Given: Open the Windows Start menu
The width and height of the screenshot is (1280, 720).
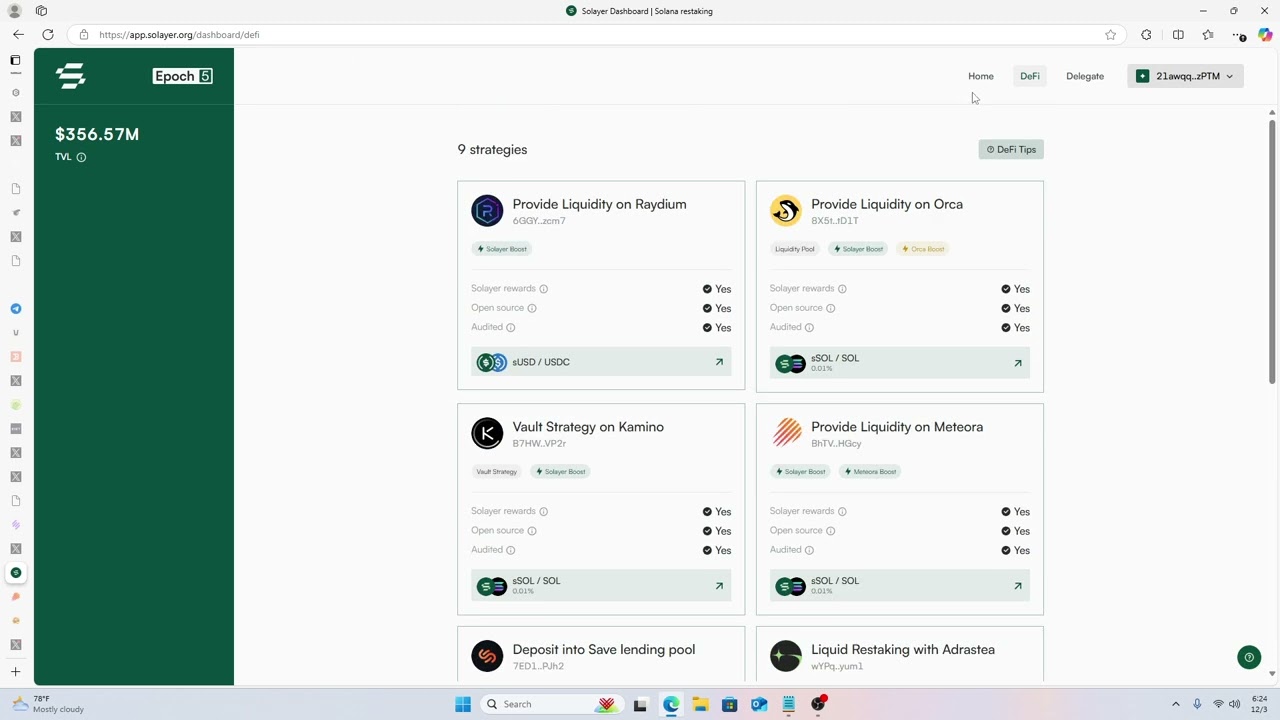Looking at the screenshot, I should pos(462,704).
